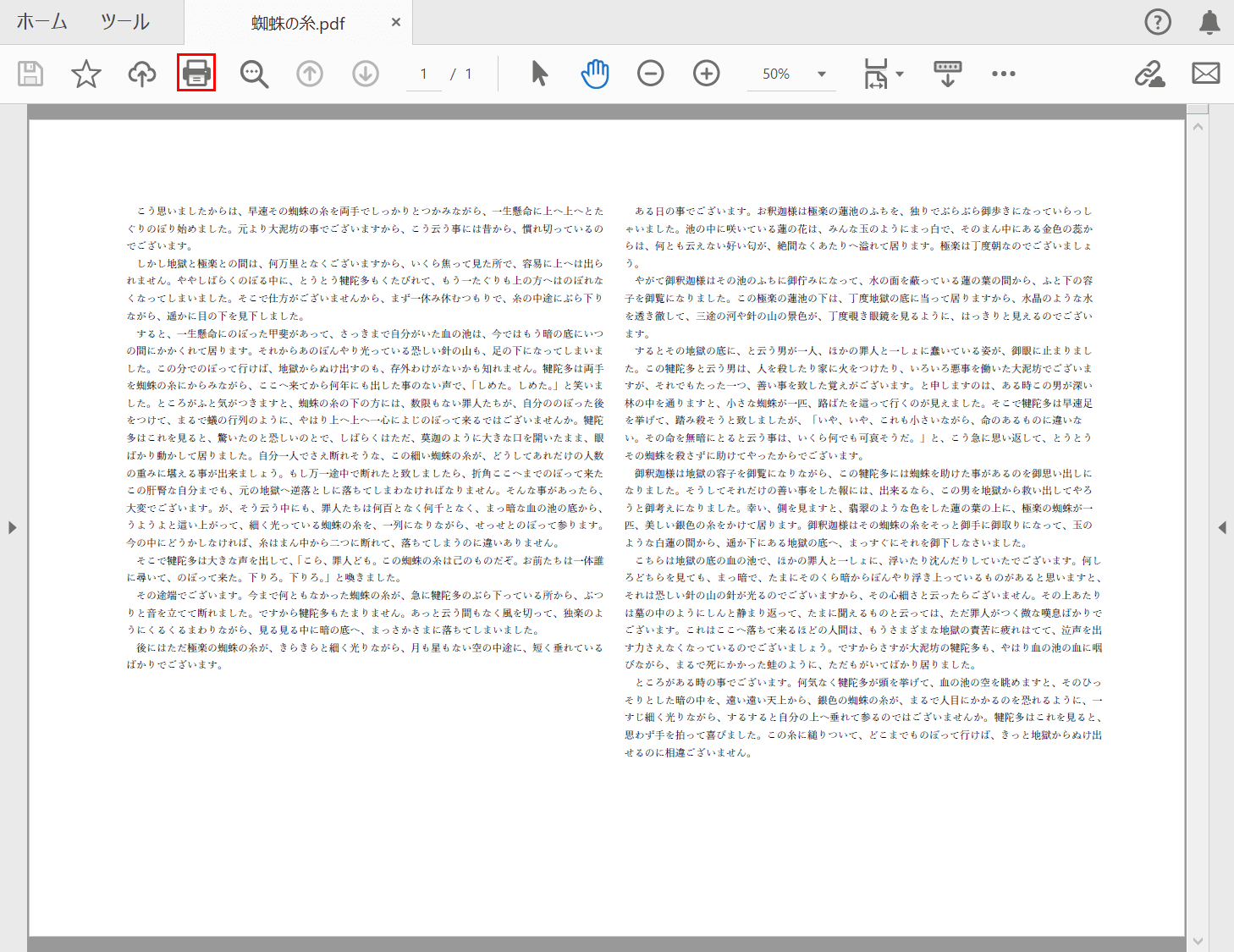Open the Help question mark icon
The width and height of the screenshot is (1234, 952).
point(1158,22)
